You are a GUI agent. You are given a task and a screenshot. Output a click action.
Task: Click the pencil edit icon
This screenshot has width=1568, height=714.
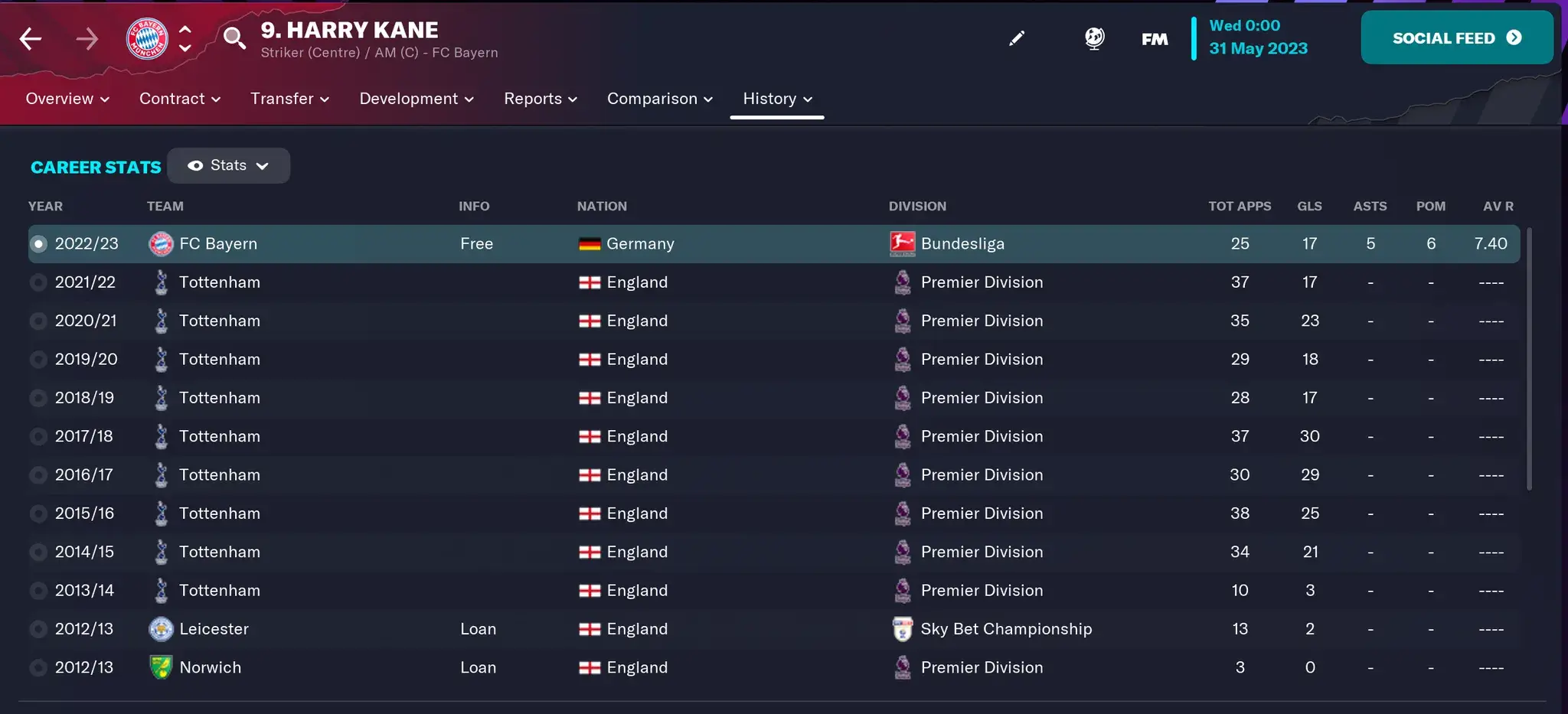[1017, 38]
